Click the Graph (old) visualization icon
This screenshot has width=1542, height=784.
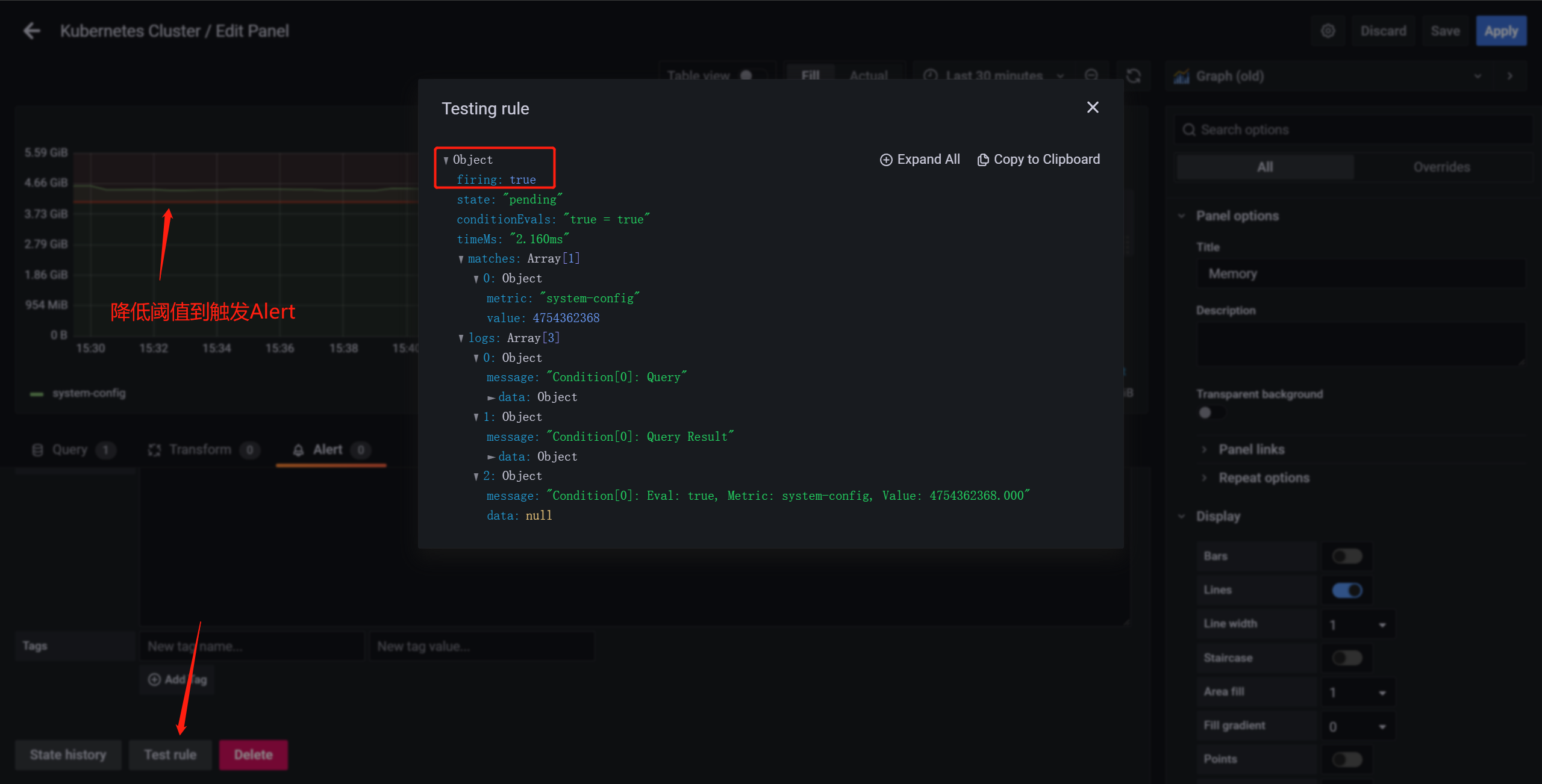click(x=1181, y=76)
